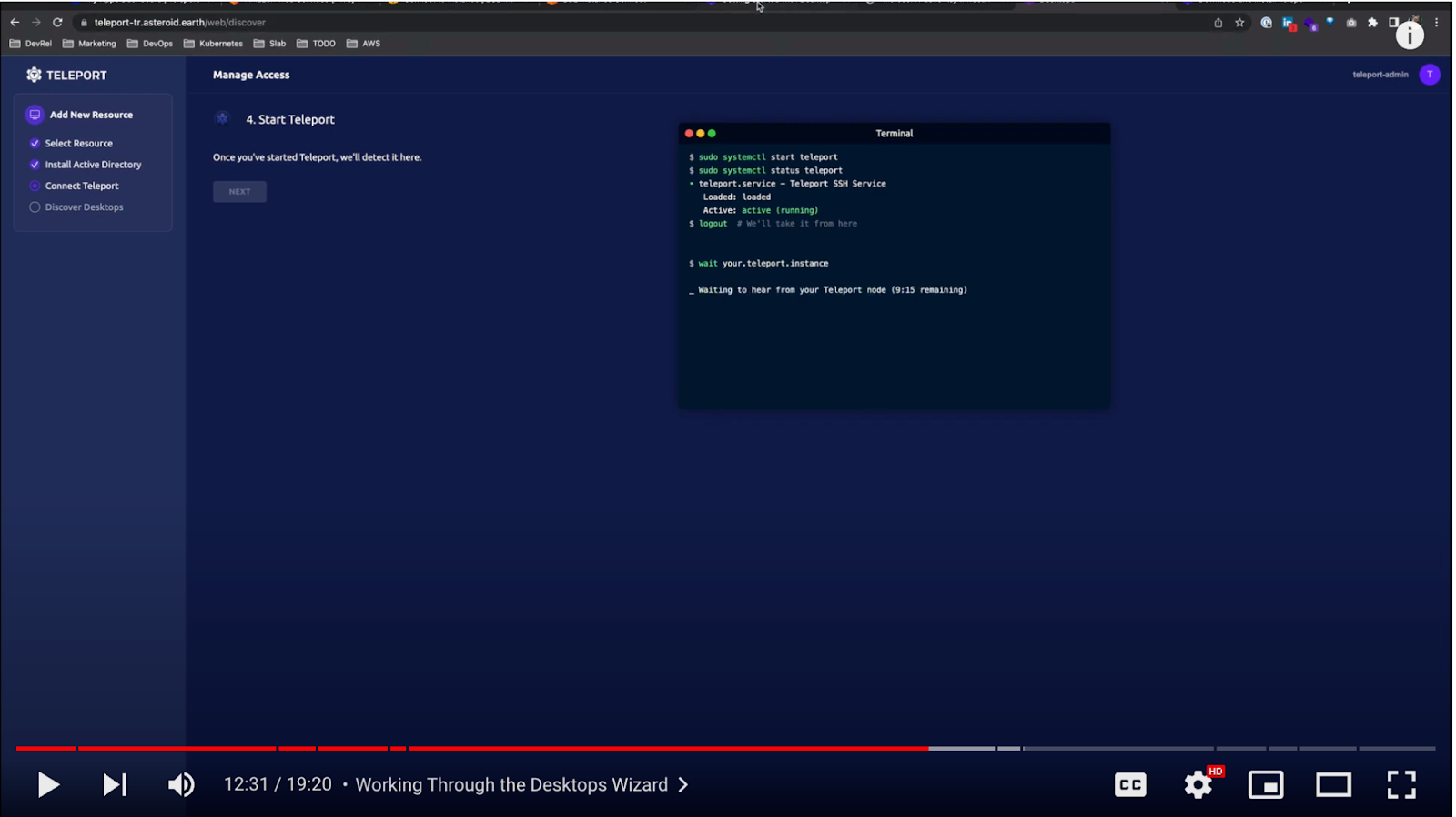1456x817 pixels.
Task: Click the purple T user avatar
Action: pos(1430,75)
